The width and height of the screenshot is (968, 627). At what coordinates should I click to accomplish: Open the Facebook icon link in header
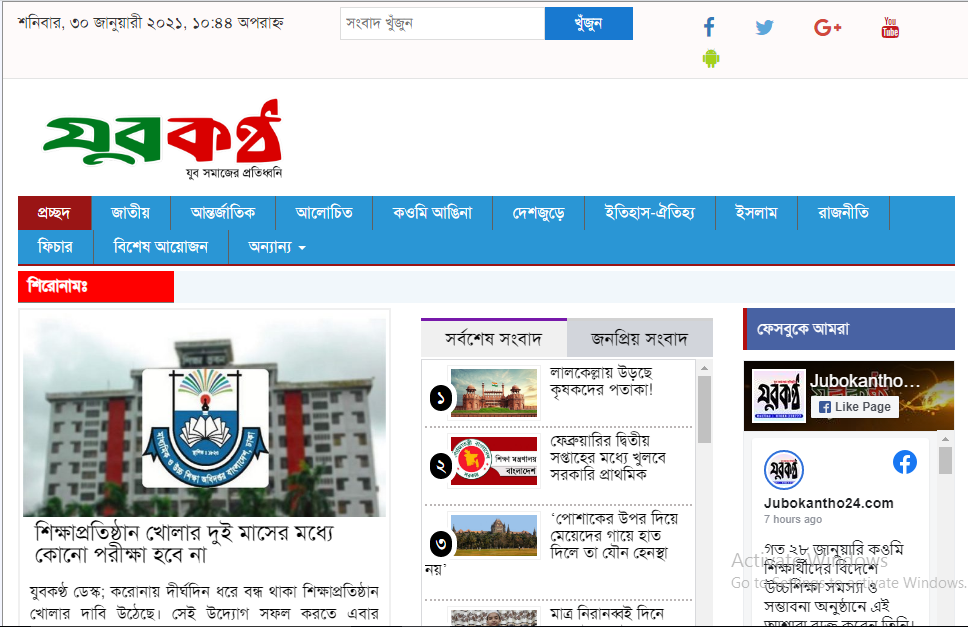(709, 27)
